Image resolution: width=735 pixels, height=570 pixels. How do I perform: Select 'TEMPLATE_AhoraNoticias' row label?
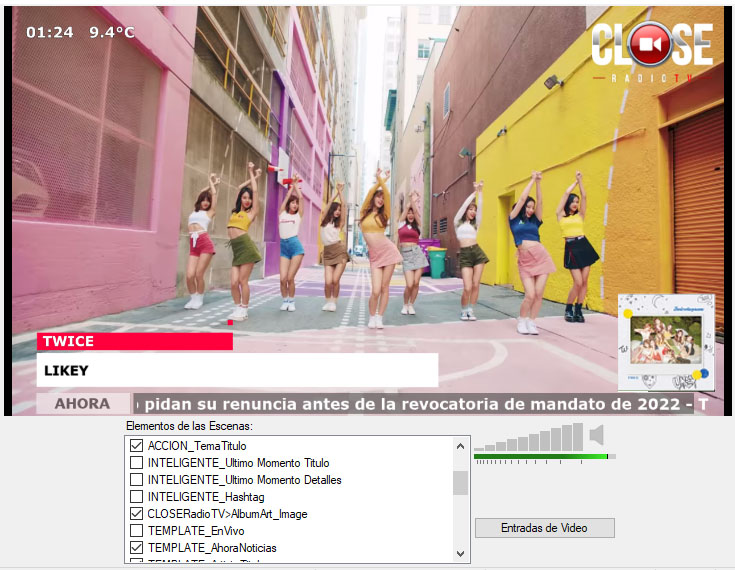pos(212,548)
